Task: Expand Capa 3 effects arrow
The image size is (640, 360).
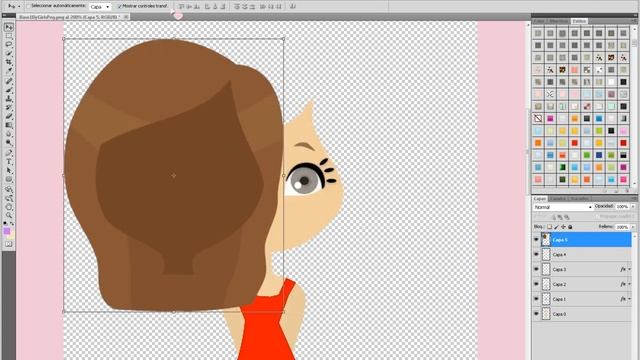Action: tap(629, 269)
